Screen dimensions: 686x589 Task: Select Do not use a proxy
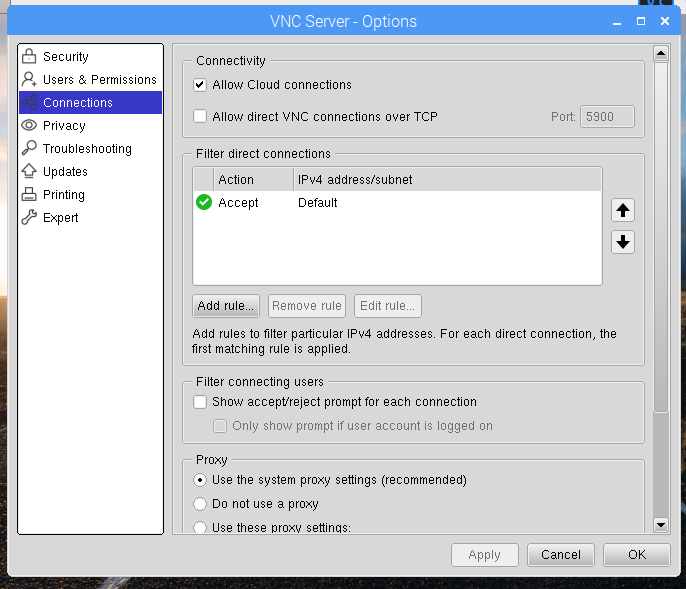tap(200, 504)
